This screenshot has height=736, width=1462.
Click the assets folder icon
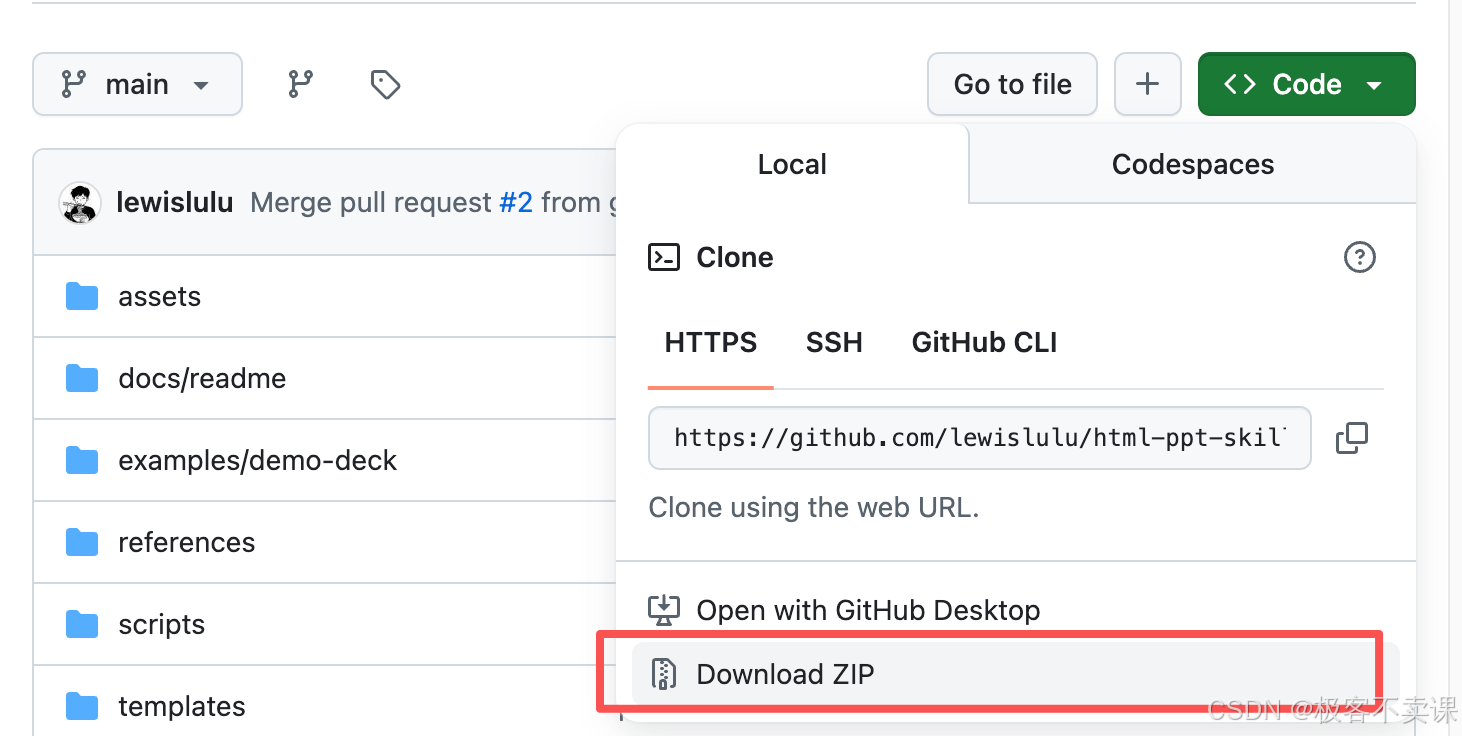[x=82, y=297]
